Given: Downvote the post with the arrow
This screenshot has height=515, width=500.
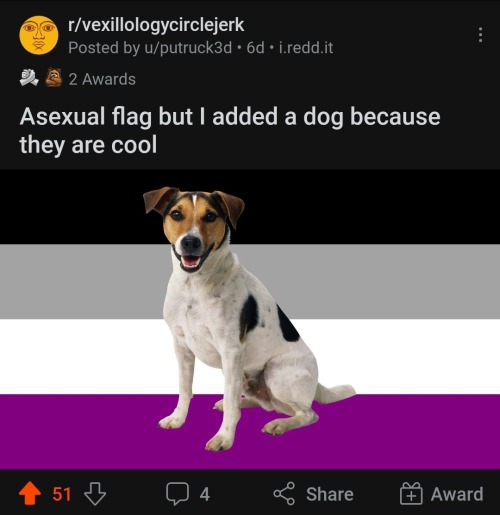Looking at the screenshot, I should (x=95, y=494).
